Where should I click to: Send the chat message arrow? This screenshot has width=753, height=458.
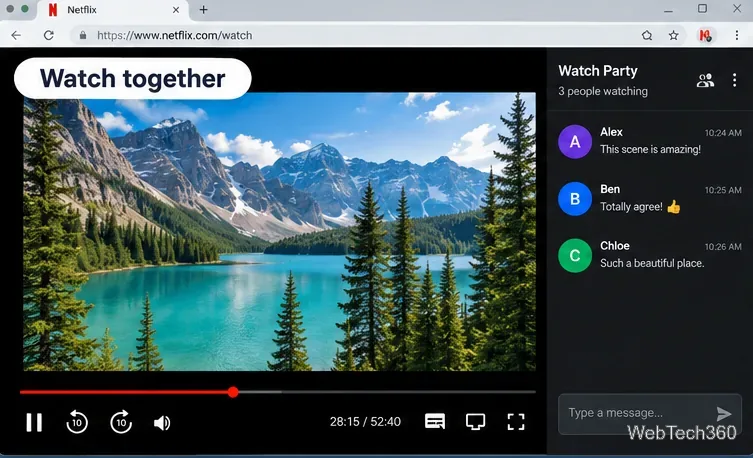point(724,413)
